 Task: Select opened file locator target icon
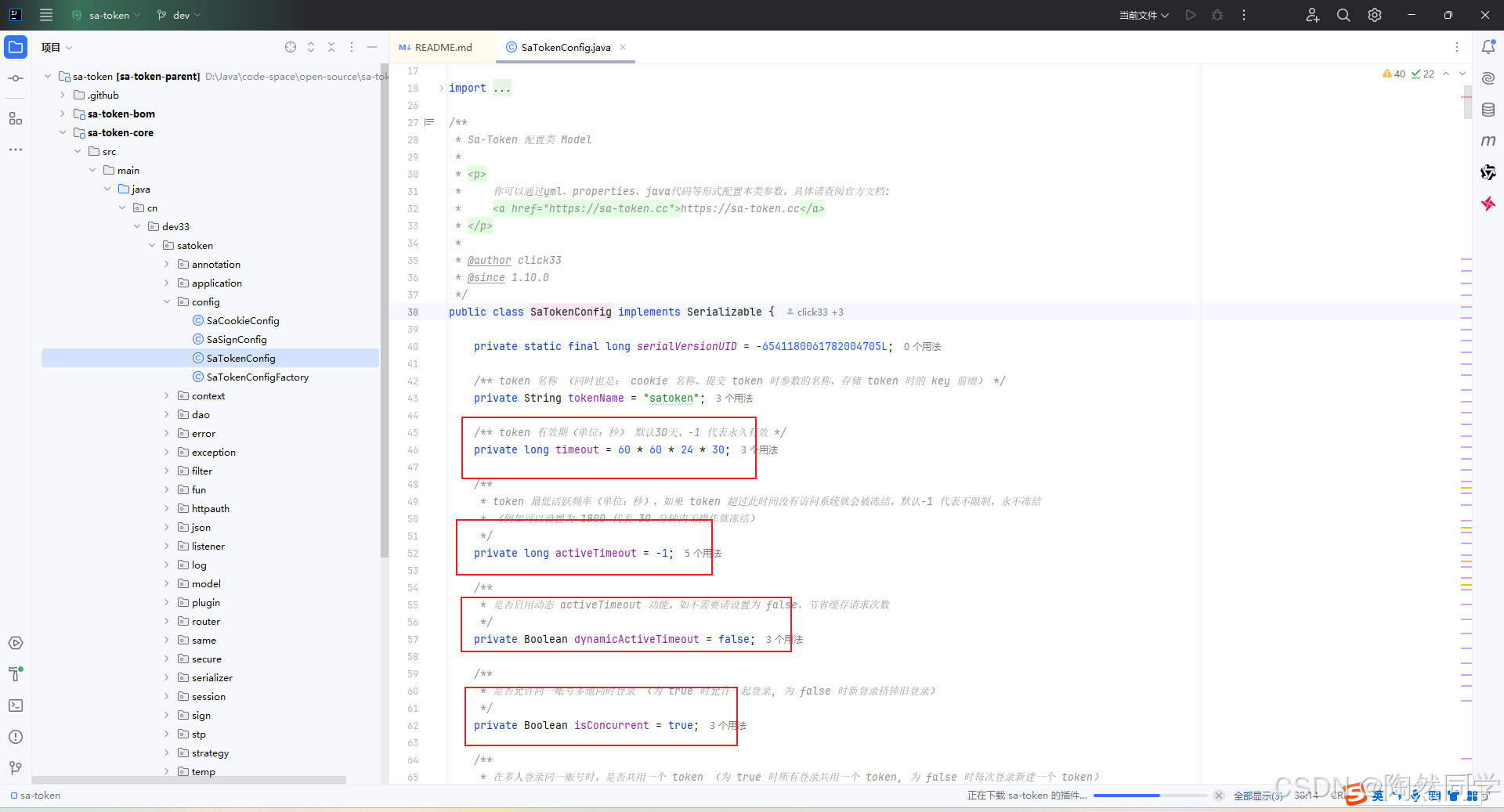pos(291,47)
